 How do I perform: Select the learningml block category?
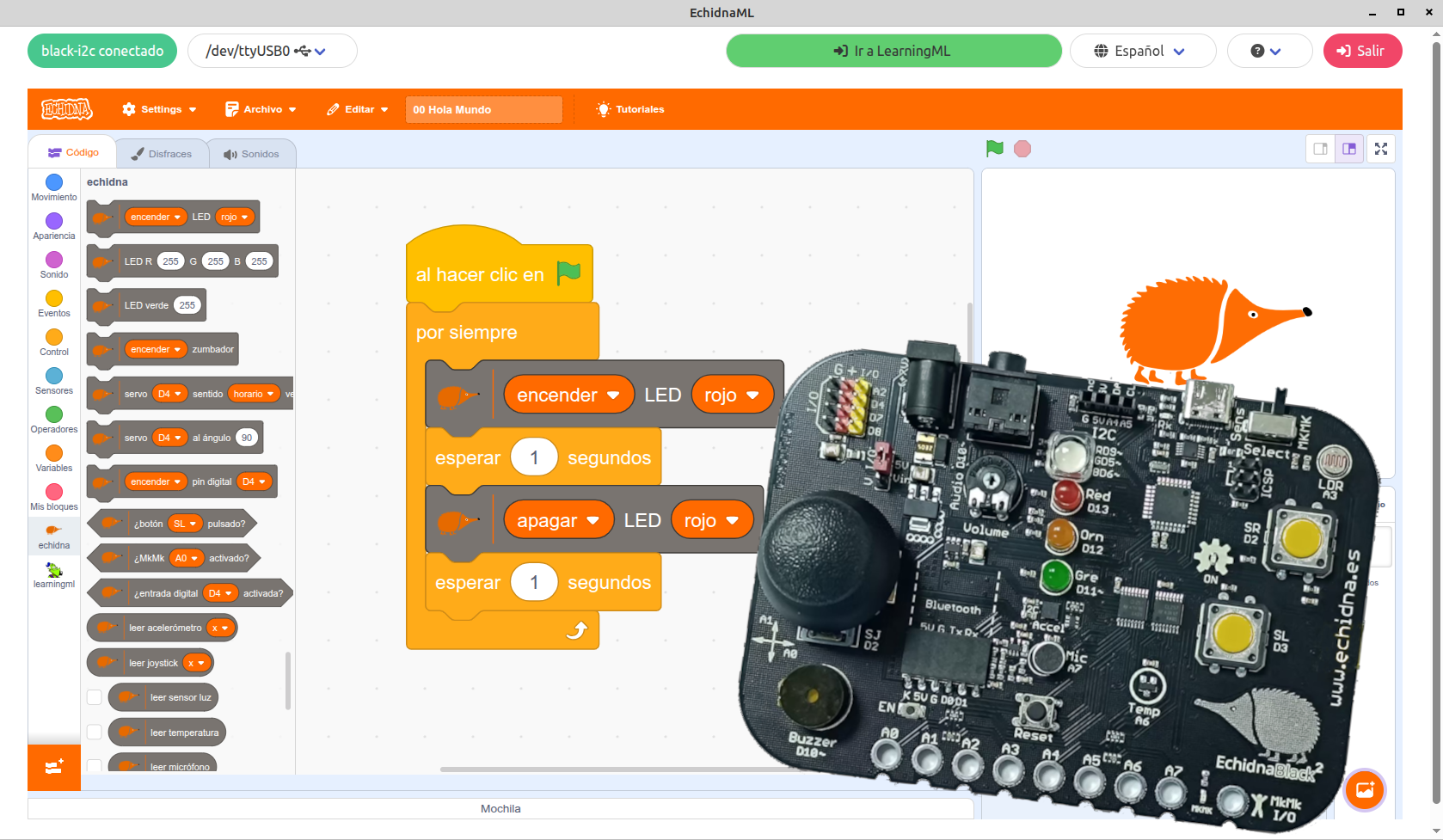(54, 575)
